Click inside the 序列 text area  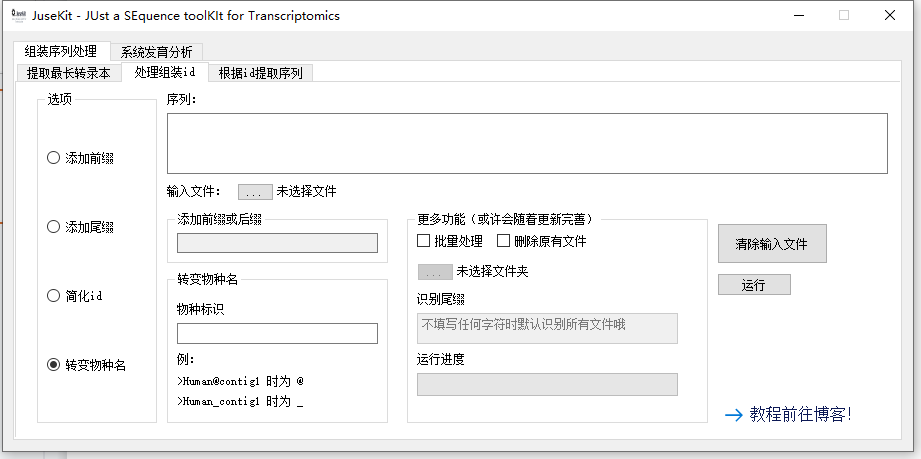tap(526, 143)
